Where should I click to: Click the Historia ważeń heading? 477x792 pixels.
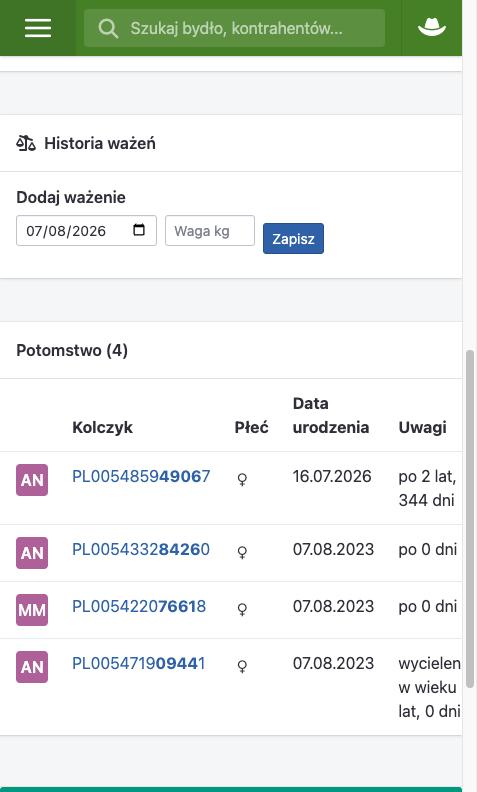pyautogui.click(x=100, y=143)
